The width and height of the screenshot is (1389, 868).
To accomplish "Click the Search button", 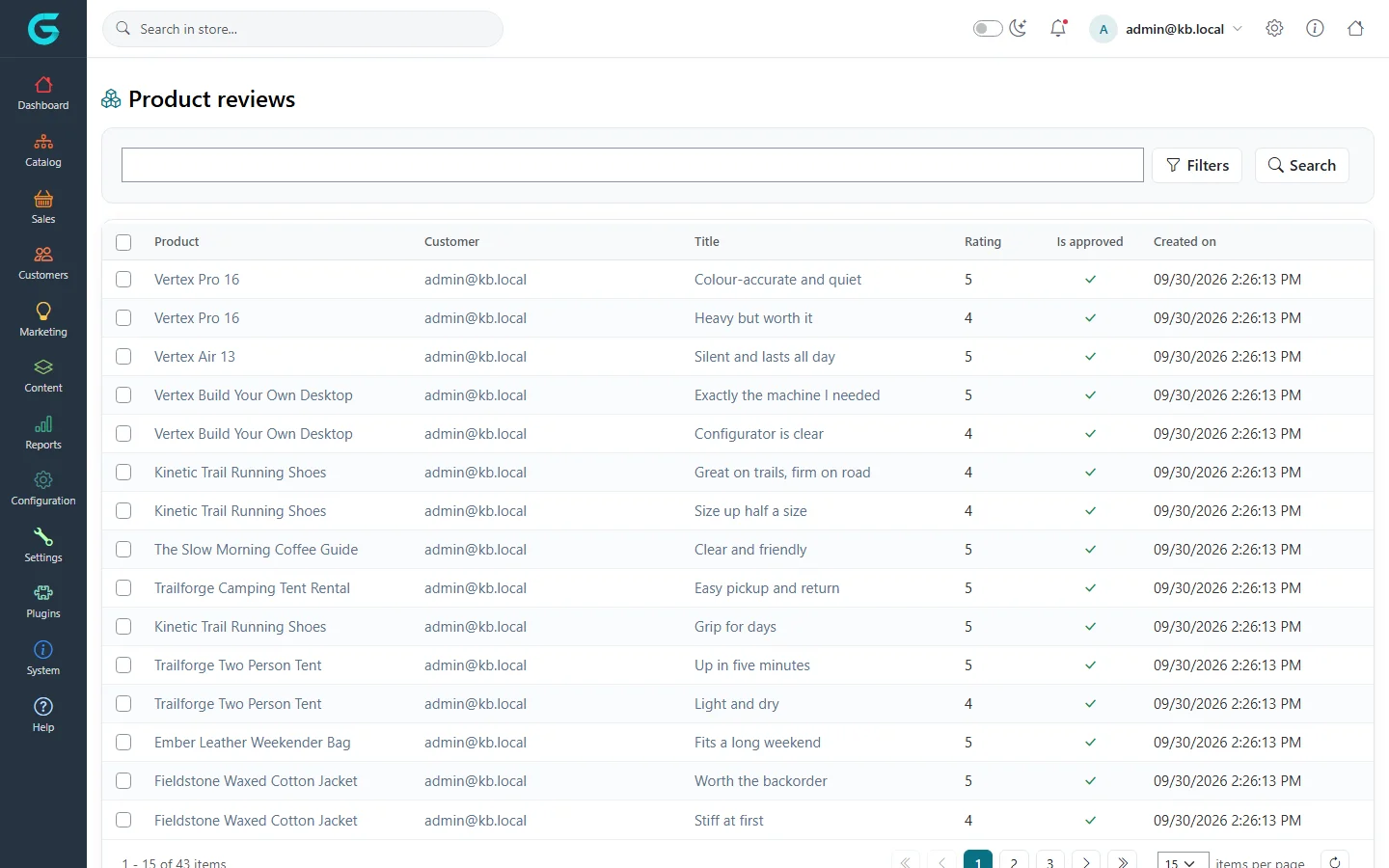I will [x=1301, y=165].
